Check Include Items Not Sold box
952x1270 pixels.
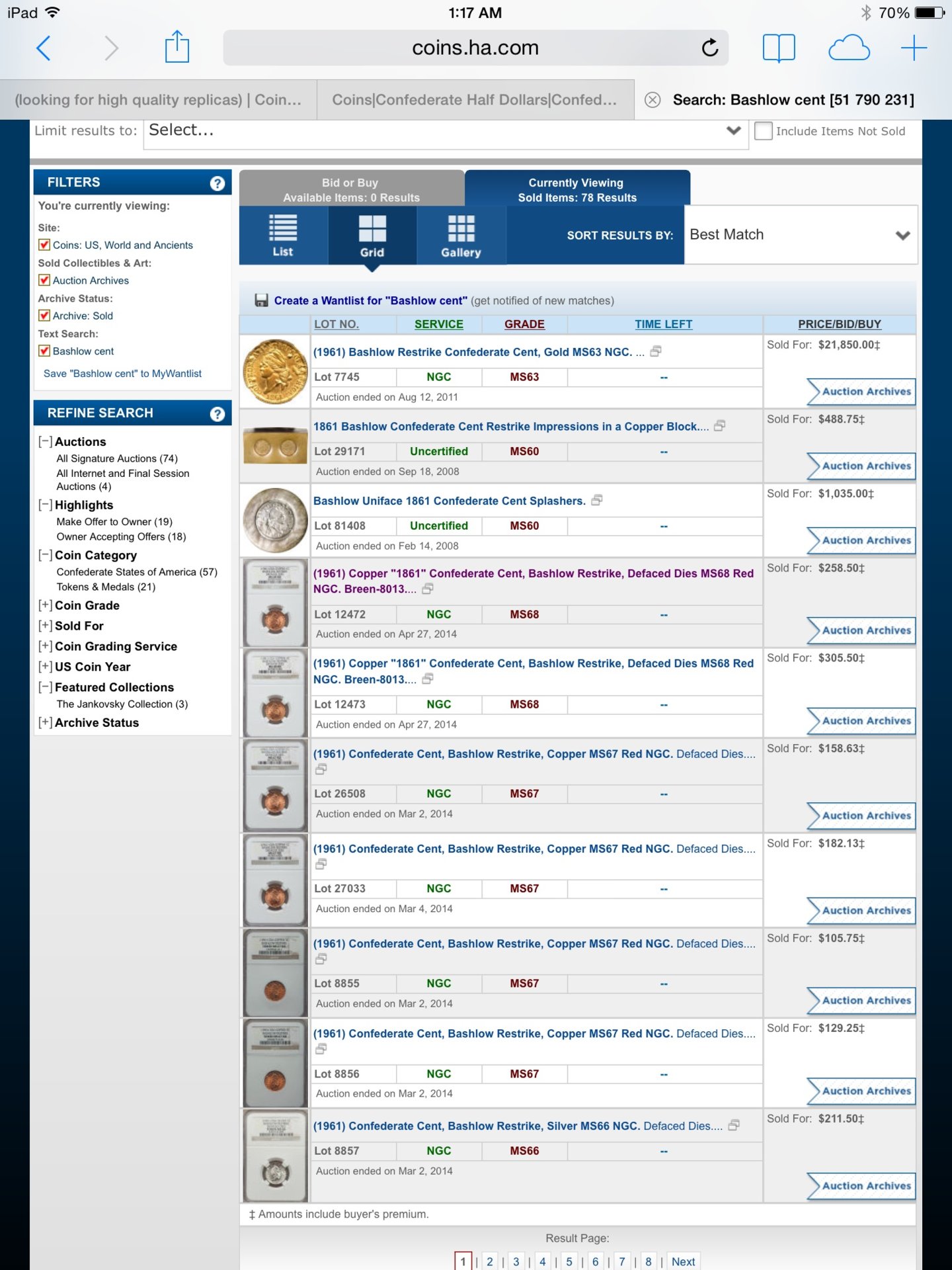764,131
